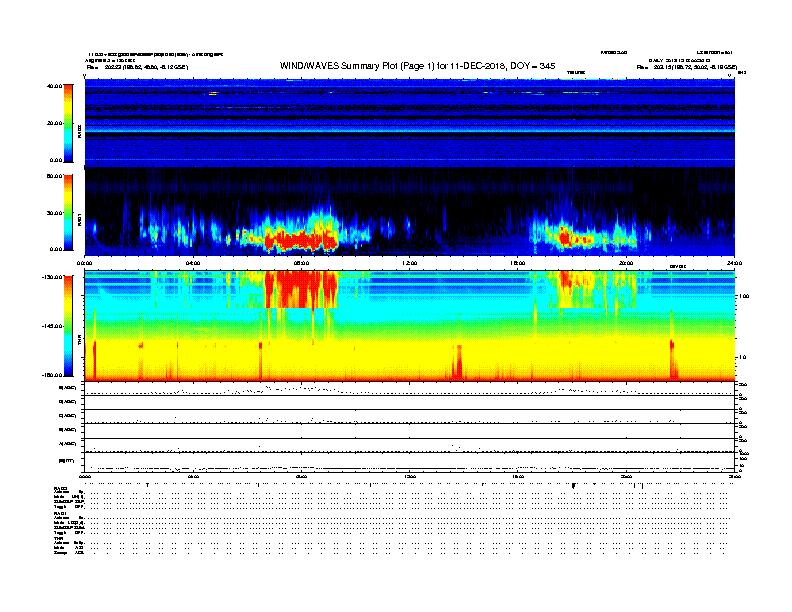
Task: Click the 24:00 tick label under RAD1 panel
Action: 734,263
